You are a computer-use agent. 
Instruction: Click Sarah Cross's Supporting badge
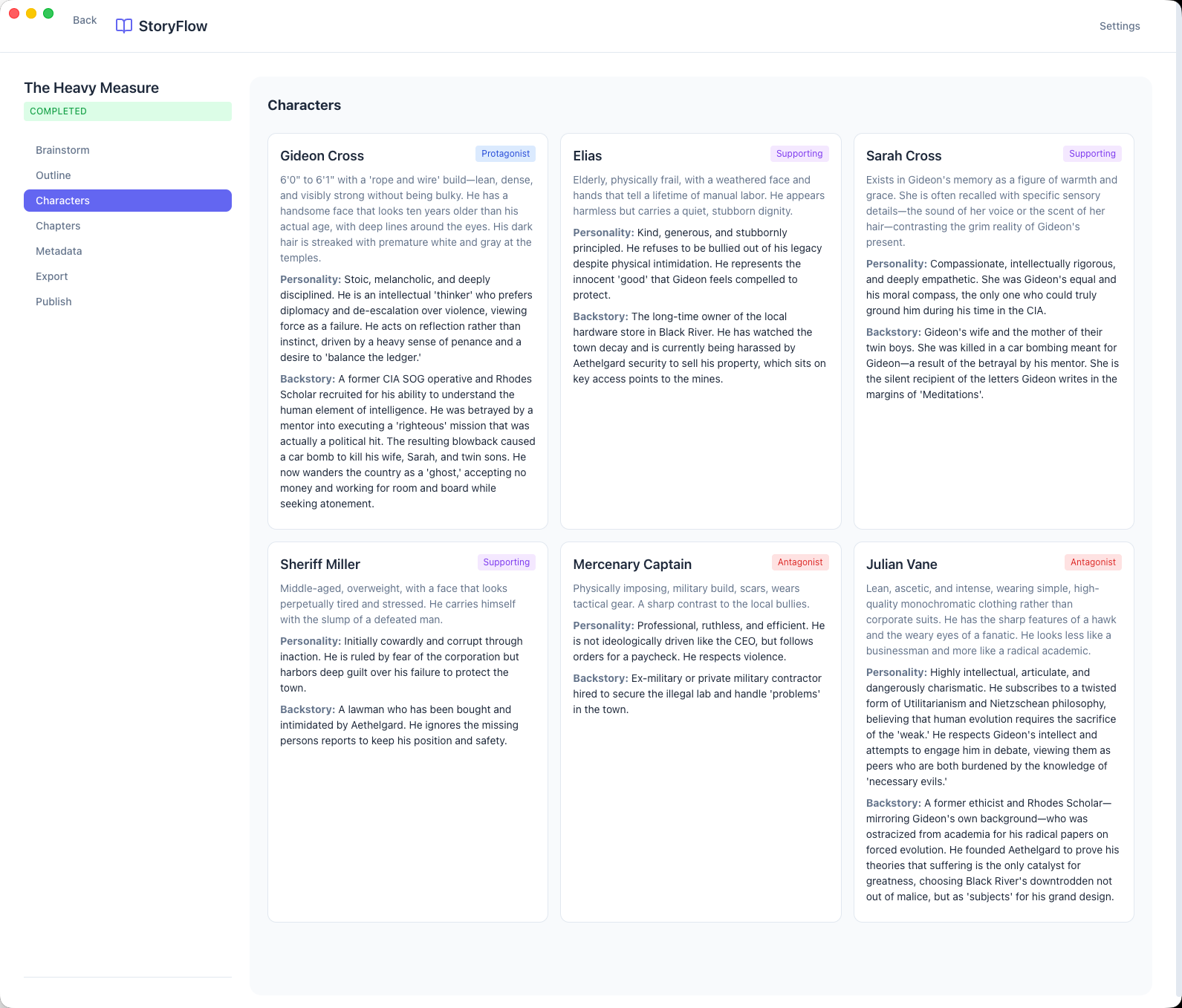tap(1091, 154)
